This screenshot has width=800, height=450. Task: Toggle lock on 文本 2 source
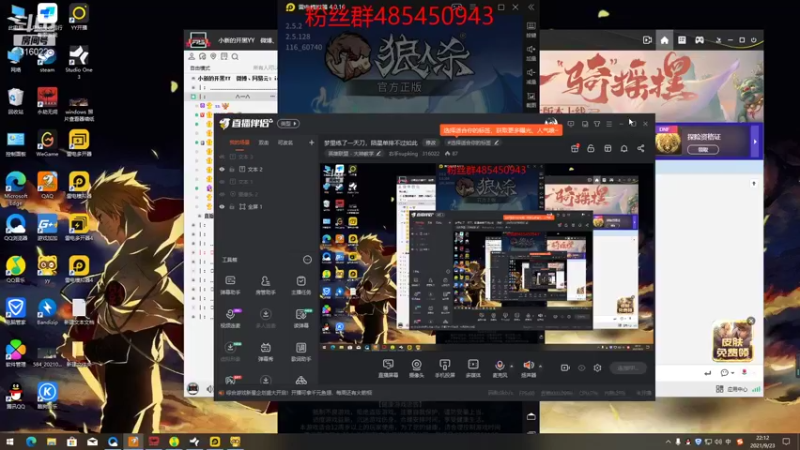tap(232, 169)
